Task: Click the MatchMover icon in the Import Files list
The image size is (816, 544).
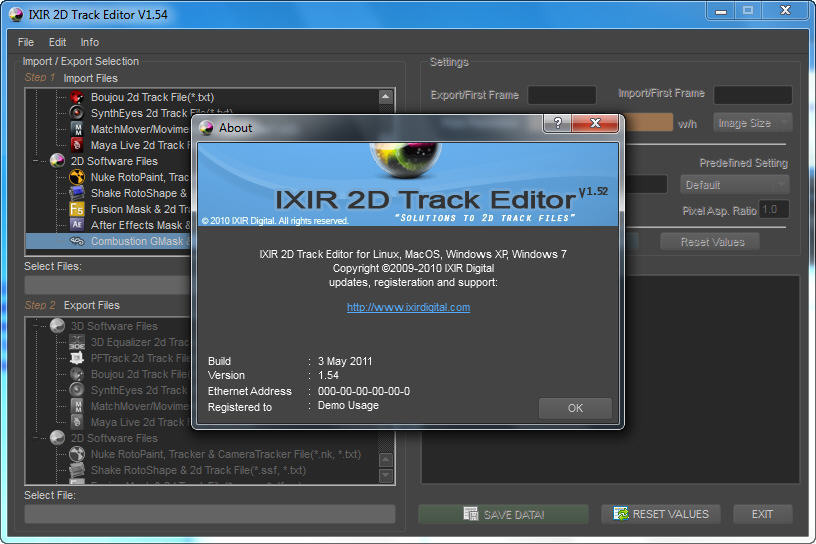Action: coord(77,129)
